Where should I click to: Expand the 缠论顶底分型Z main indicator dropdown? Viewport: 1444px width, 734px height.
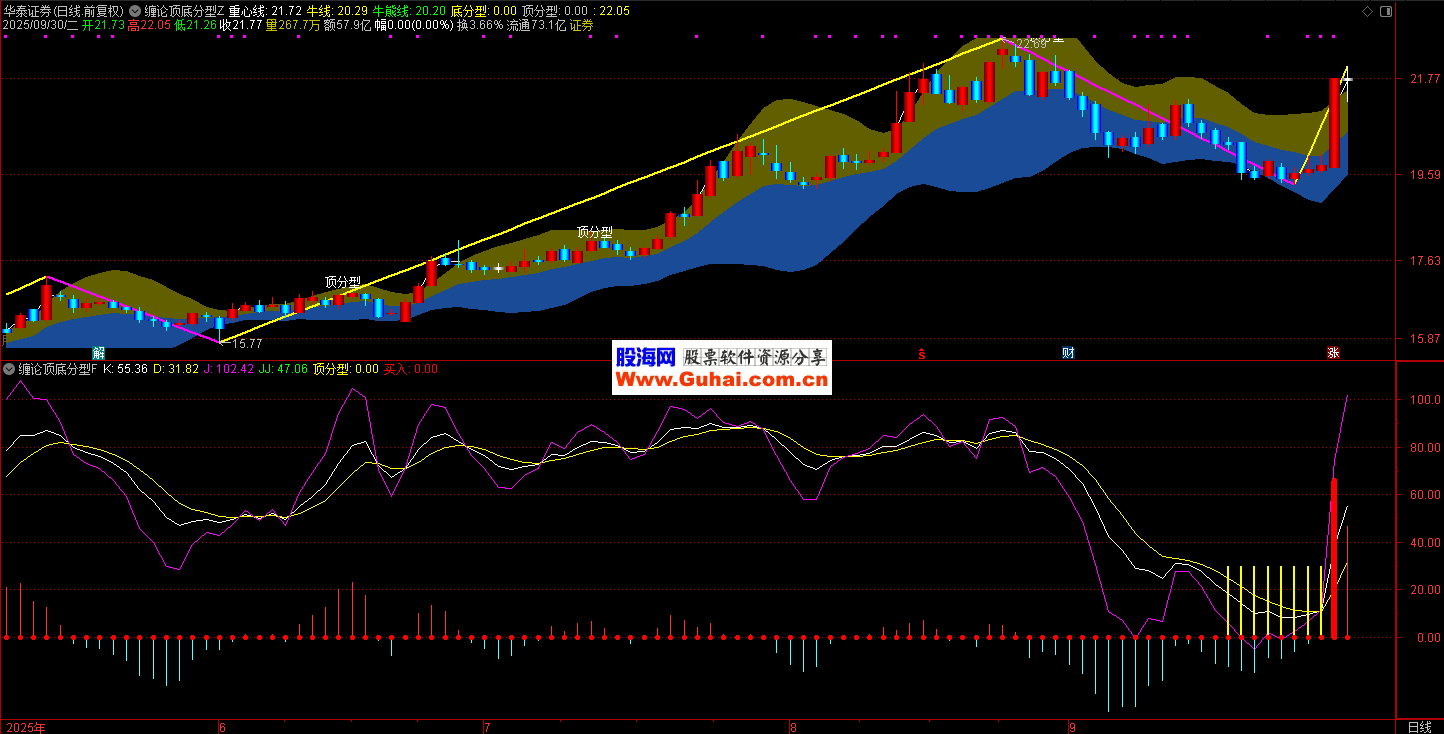click(x=135, y=11)
